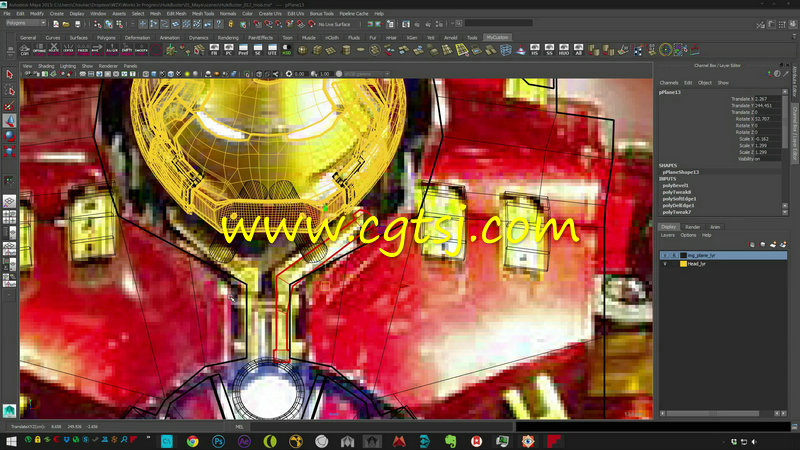Activate the Rotate tool in toolbox

tap(9, 136)
